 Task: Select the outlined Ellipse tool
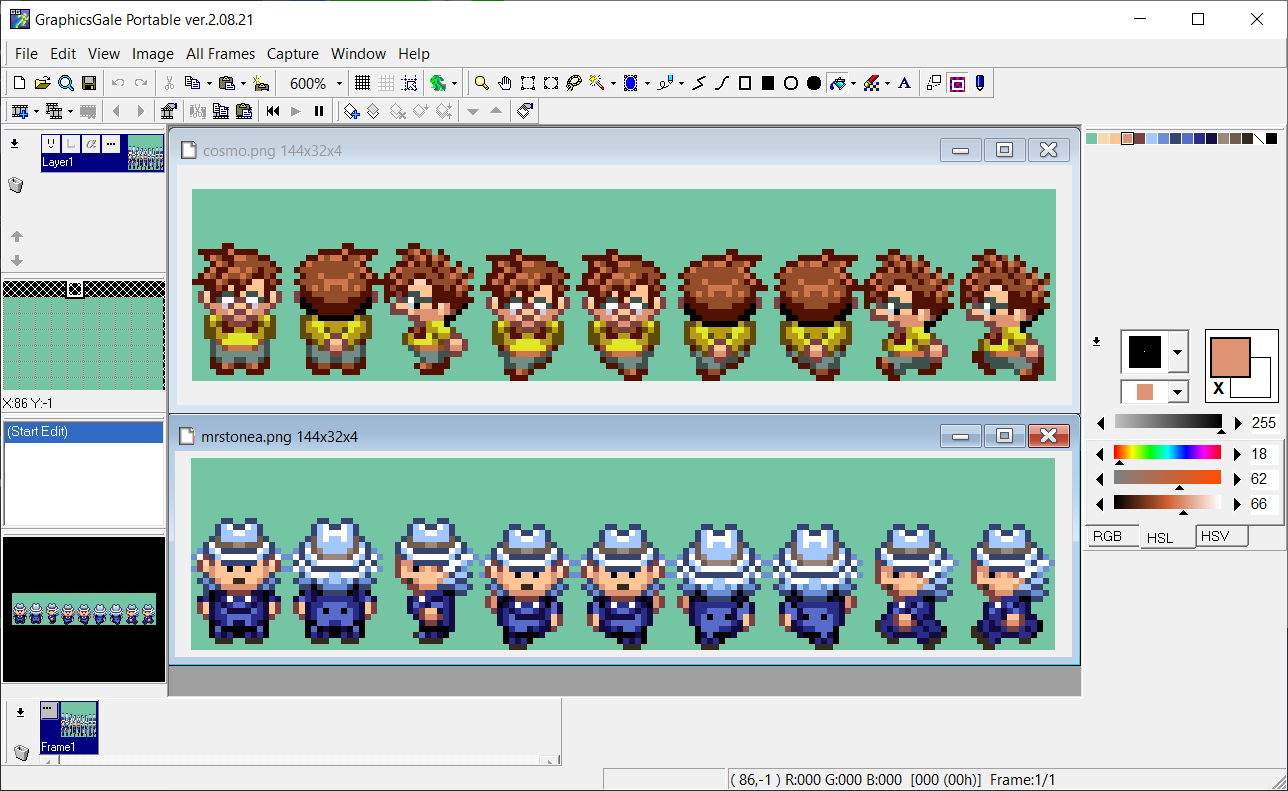pos(791,83)
